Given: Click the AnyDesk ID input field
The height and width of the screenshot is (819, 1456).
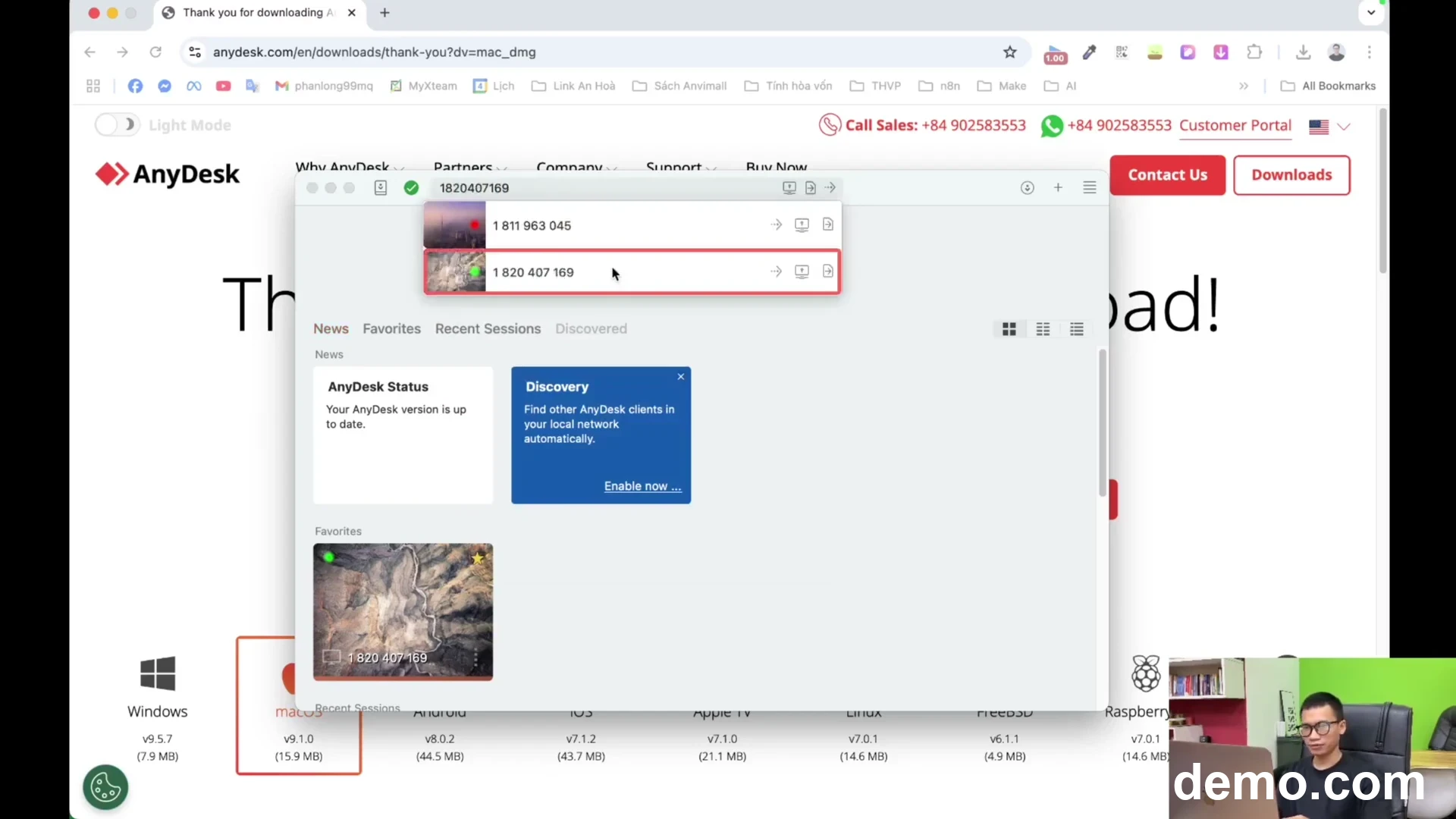Looking at the screenshot, I should pyautogui.click(x=607, y=188).
